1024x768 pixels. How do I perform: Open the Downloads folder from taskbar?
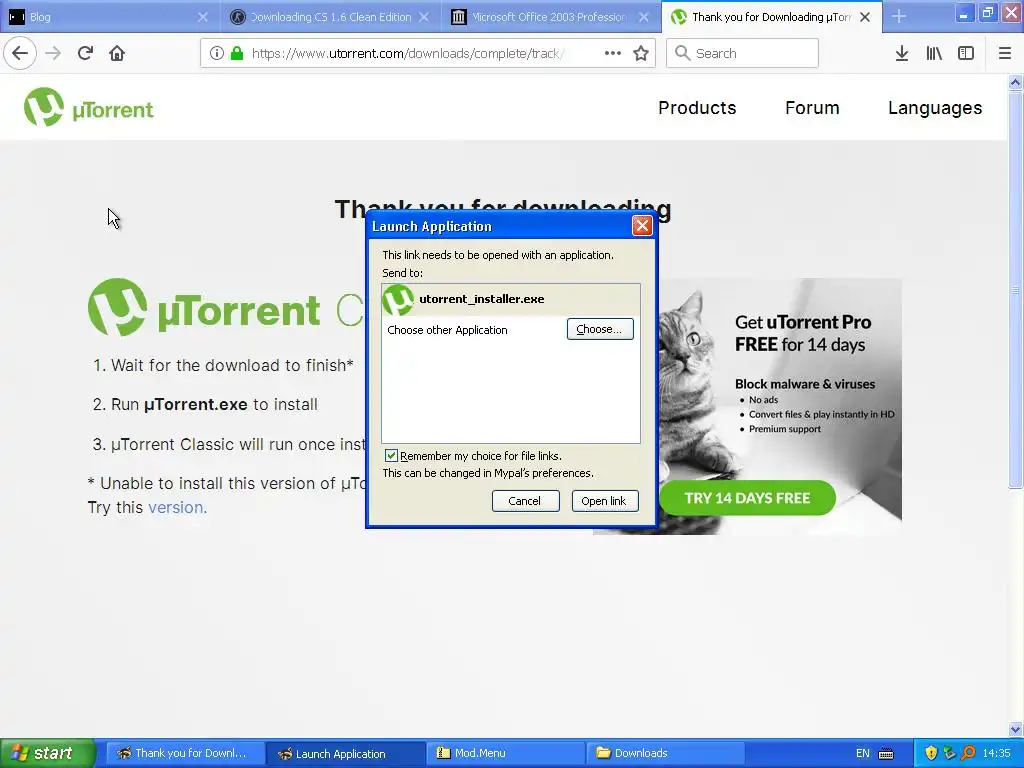click(x=666, y=754)
